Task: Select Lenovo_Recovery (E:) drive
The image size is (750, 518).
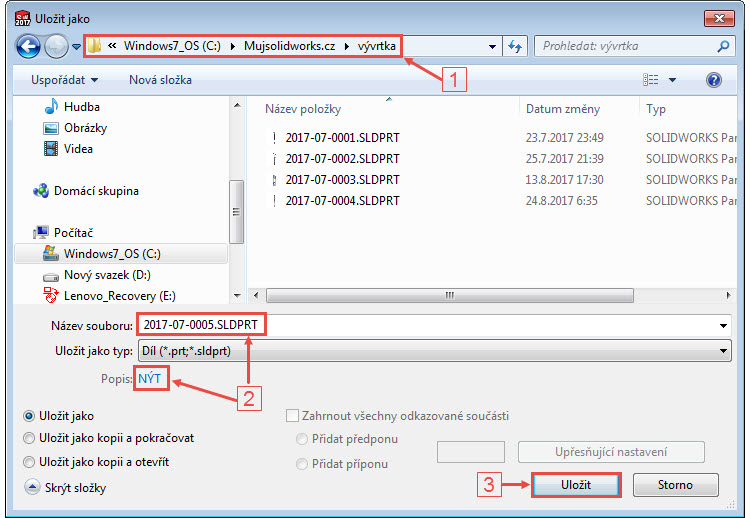Action: point(120,296)
